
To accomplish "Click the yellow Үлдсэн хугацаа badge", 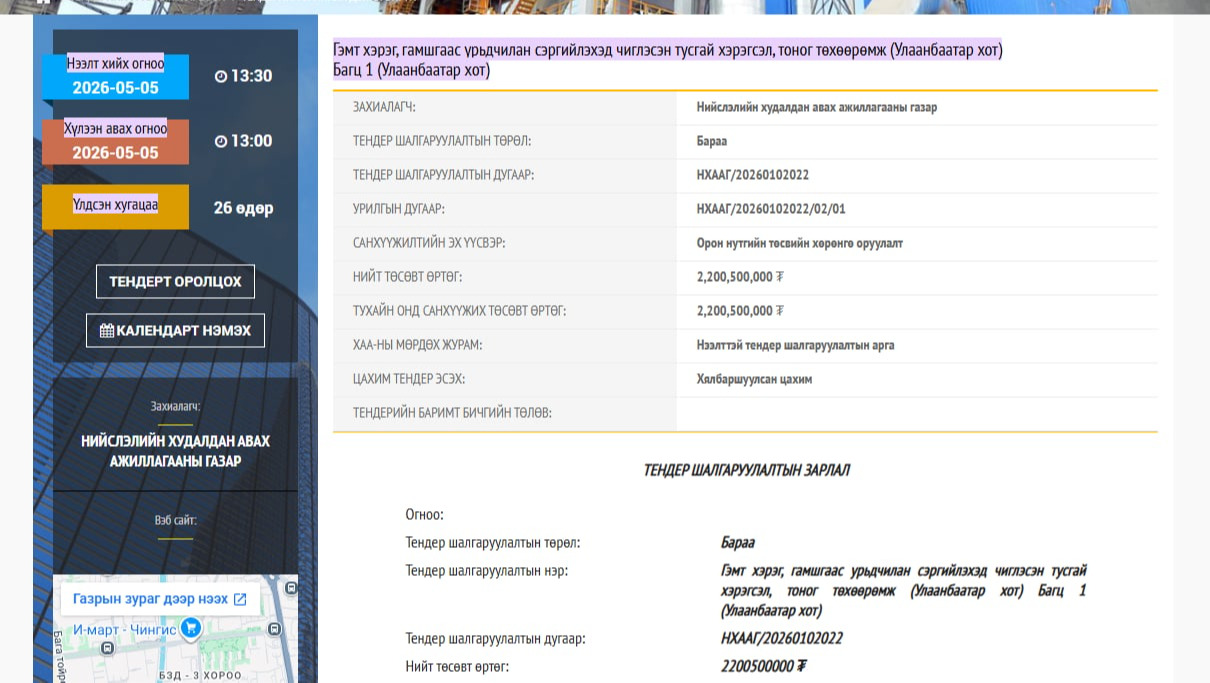I will point(115,206).
